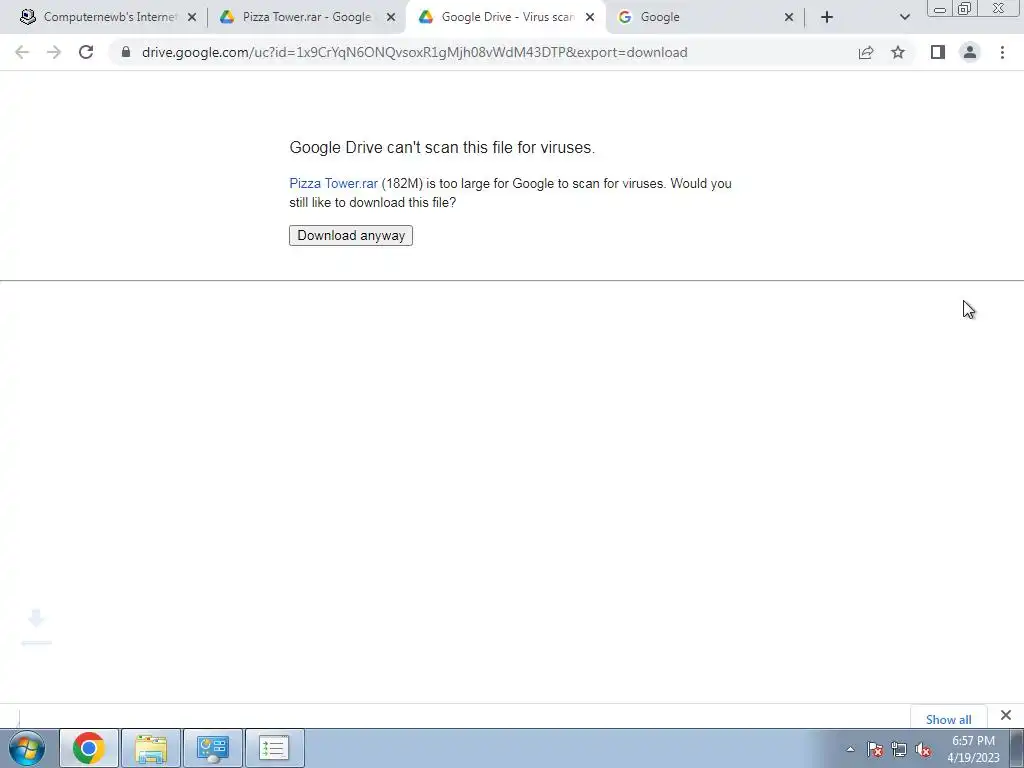Go forward with the browser forward arrow

[x=54, y=52]
